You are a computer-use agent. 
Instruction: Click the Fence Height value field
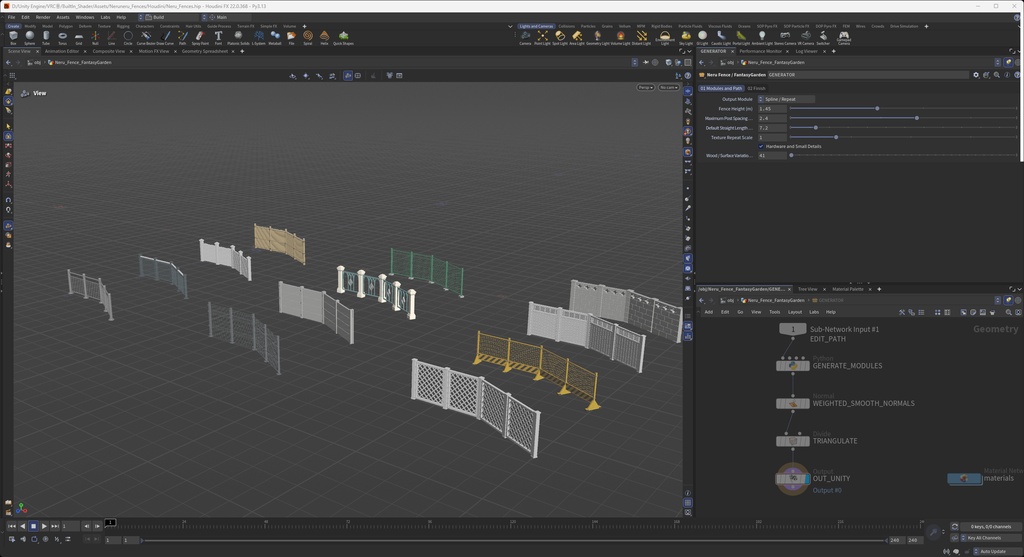click(x=772, y=109)
